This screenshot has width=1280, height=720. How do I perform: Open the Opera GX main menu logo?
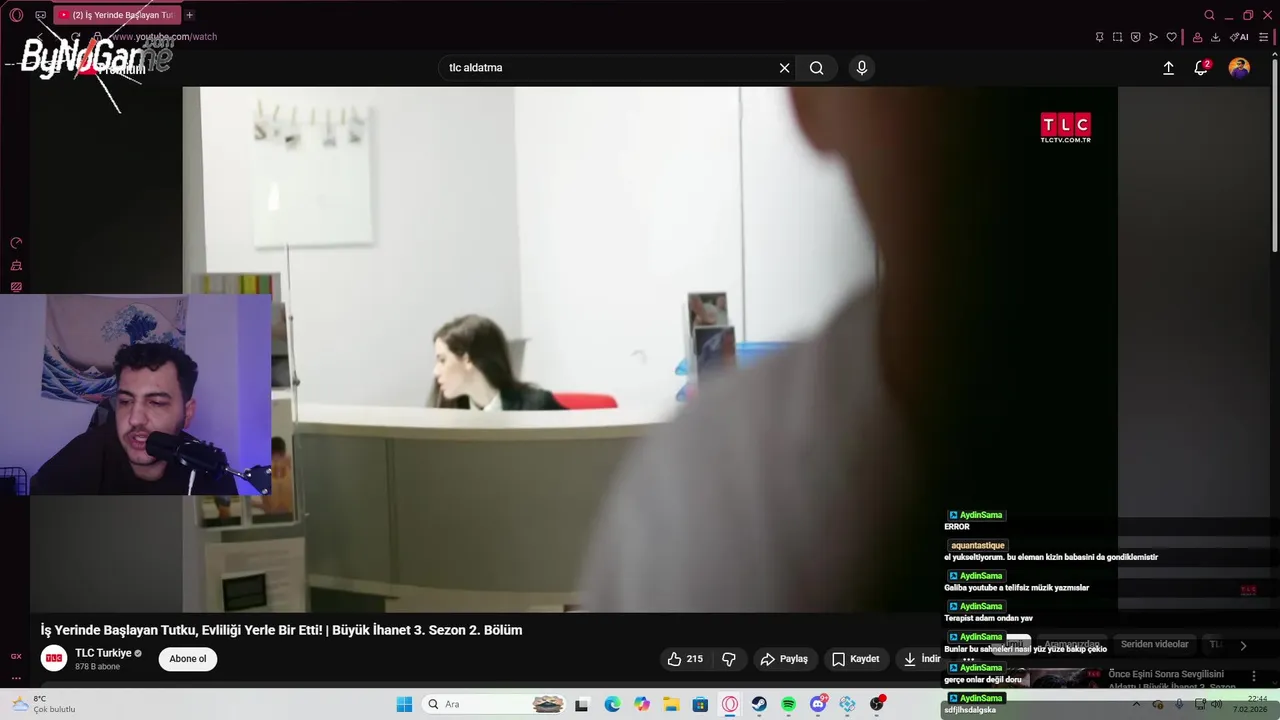[x=16, y=15]
